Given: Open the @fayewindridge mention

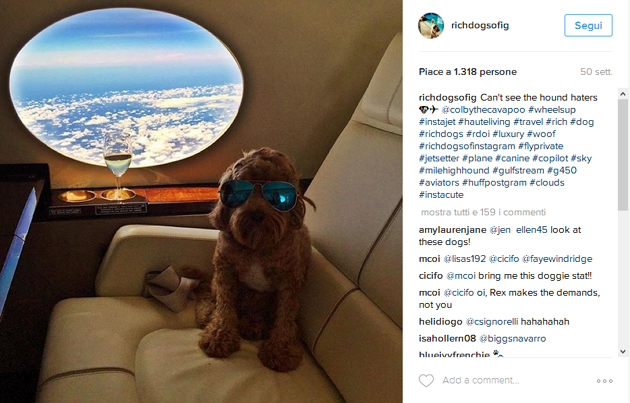Looking at the screenshot, I should tap(557, 259).
